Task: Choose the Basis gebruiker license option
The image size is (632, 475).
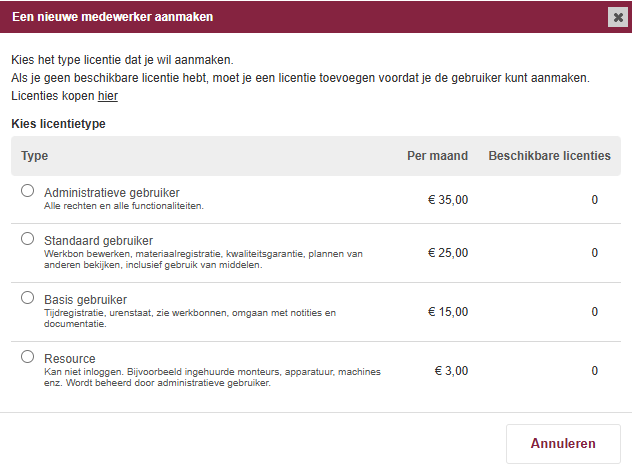Action: [27, 298]
